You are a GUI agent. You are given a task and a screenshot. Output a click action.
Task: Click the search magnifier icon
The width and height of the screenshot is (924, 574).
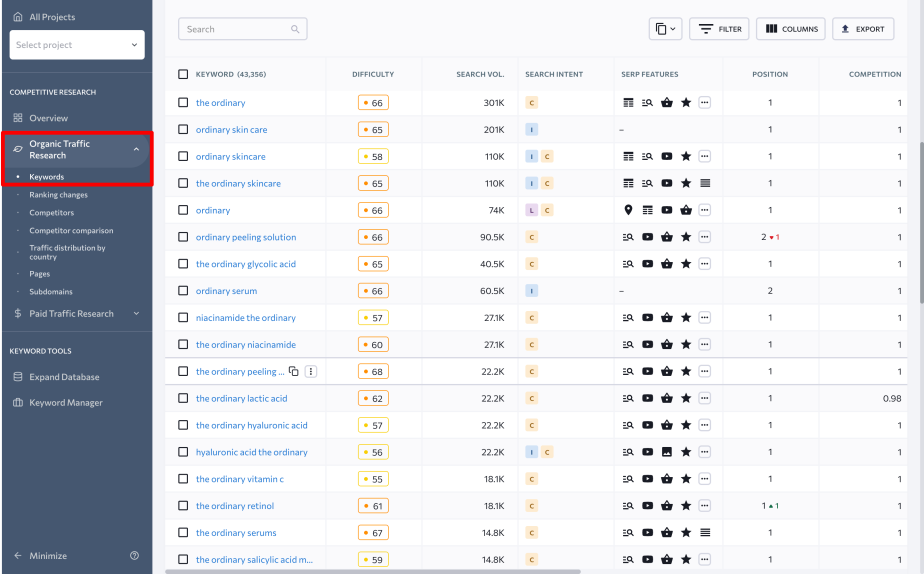(x=295, y=29)
